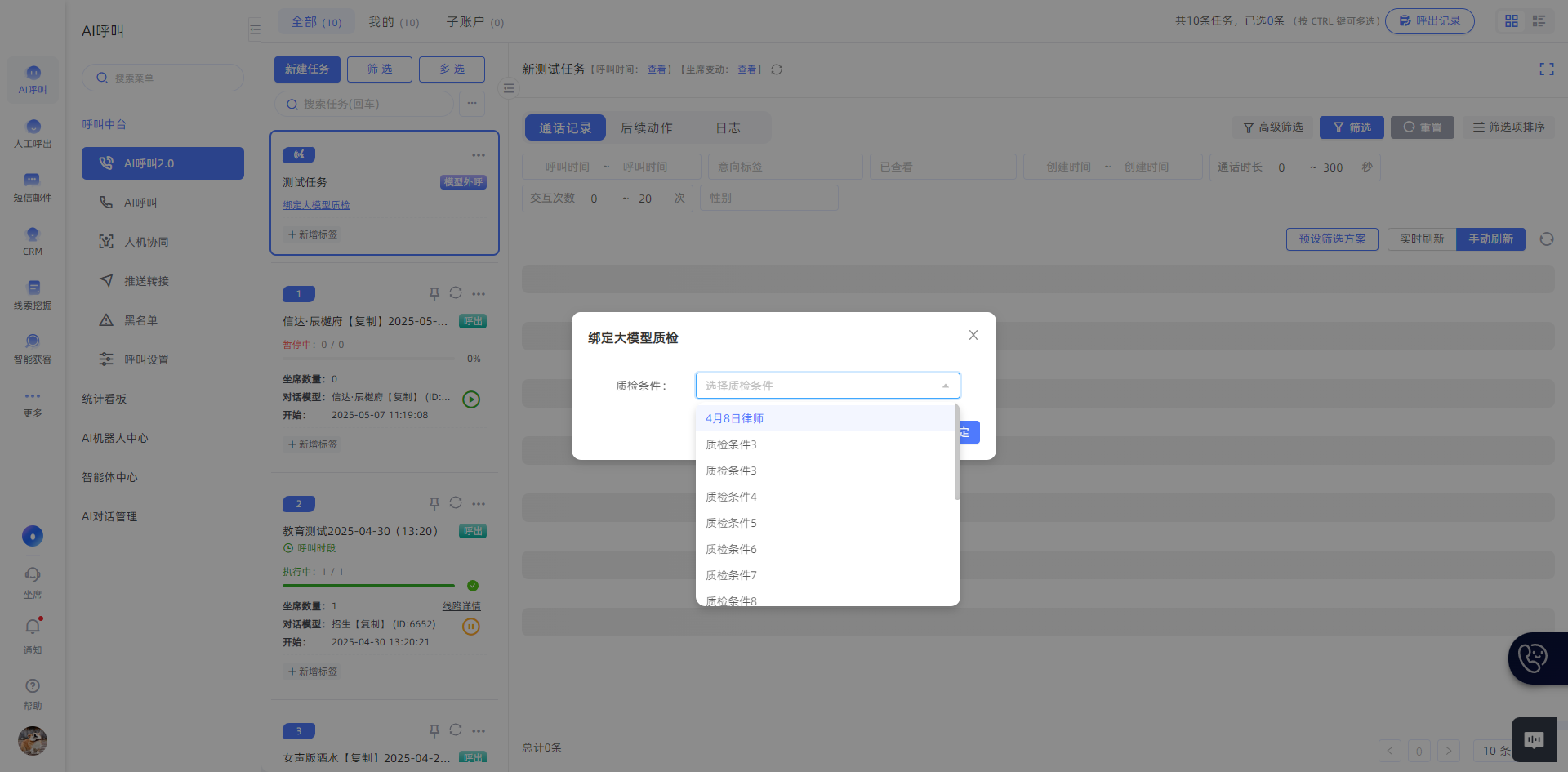Click the 呼出记录 button
Viewport: 1568px width, 772px height.
pos(1430,21)
